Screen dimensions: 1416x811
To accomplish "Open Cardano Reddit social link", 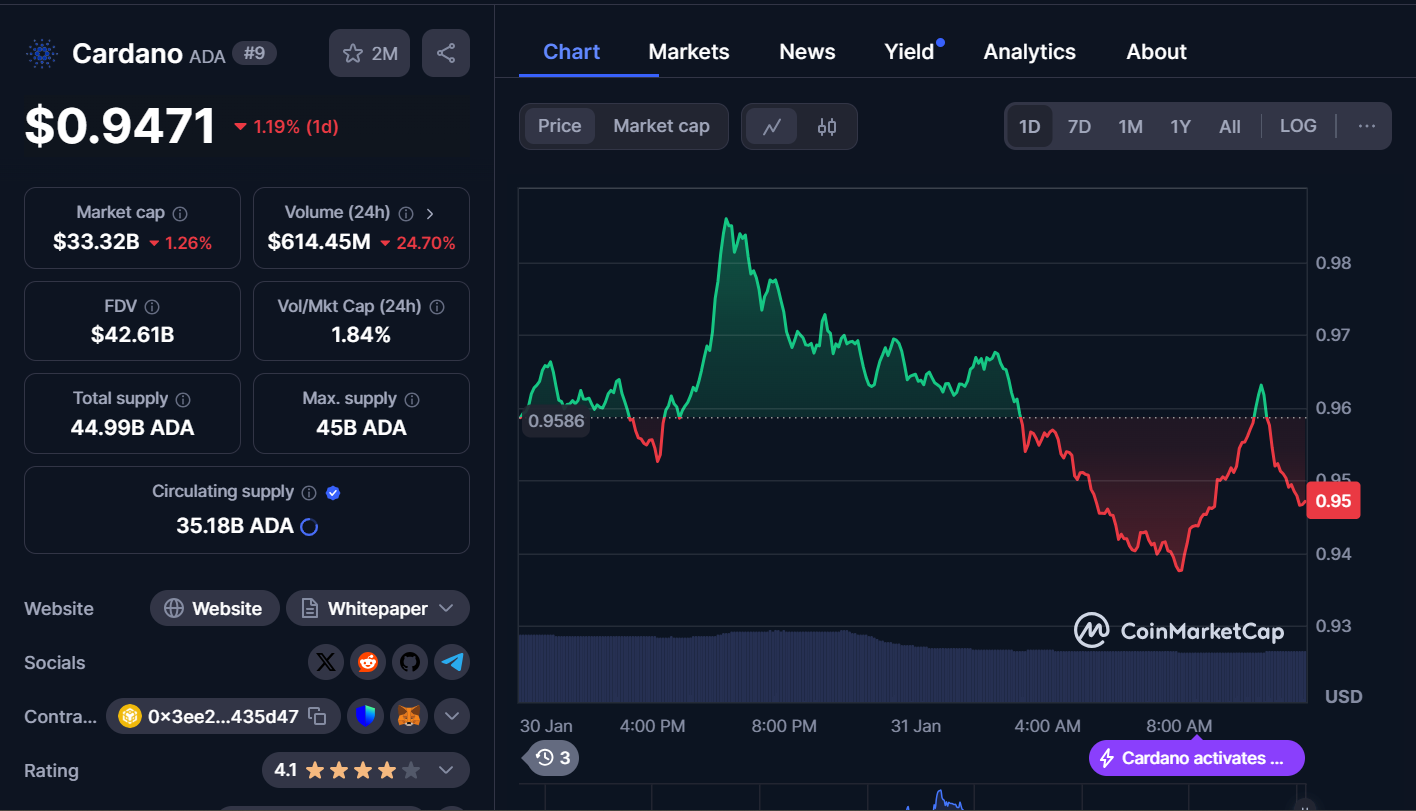I will (367, 662).
